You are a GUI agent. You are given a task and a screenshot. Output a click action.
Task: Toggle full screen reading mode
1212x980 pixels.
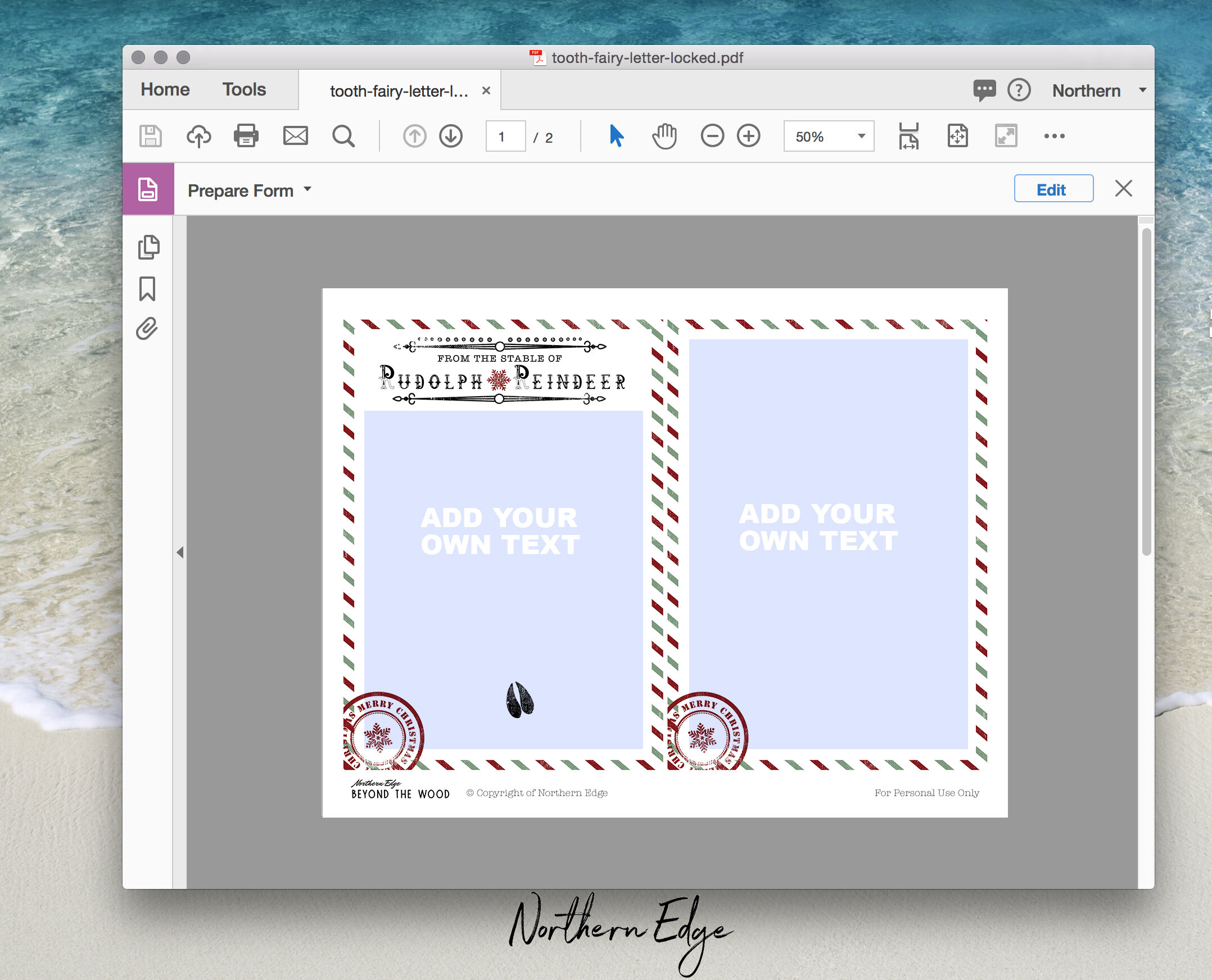coord(1005,135)
